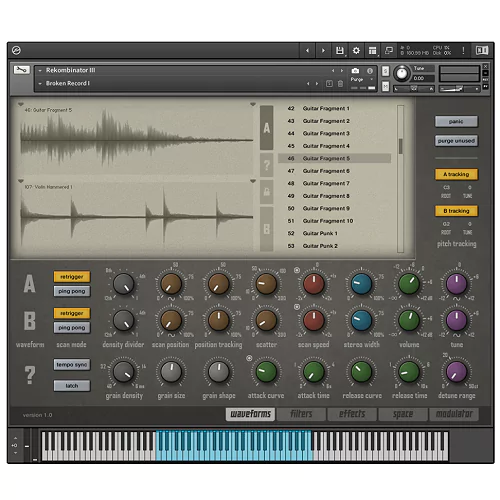Click the waveform A volume knob

(409, 284)
